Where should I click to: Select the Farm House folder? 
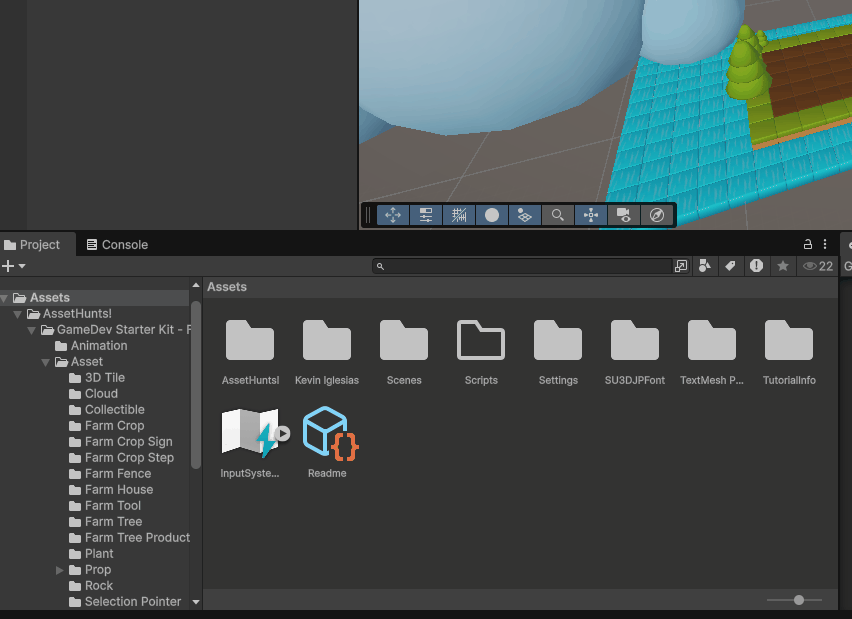[x=118, y=490]
